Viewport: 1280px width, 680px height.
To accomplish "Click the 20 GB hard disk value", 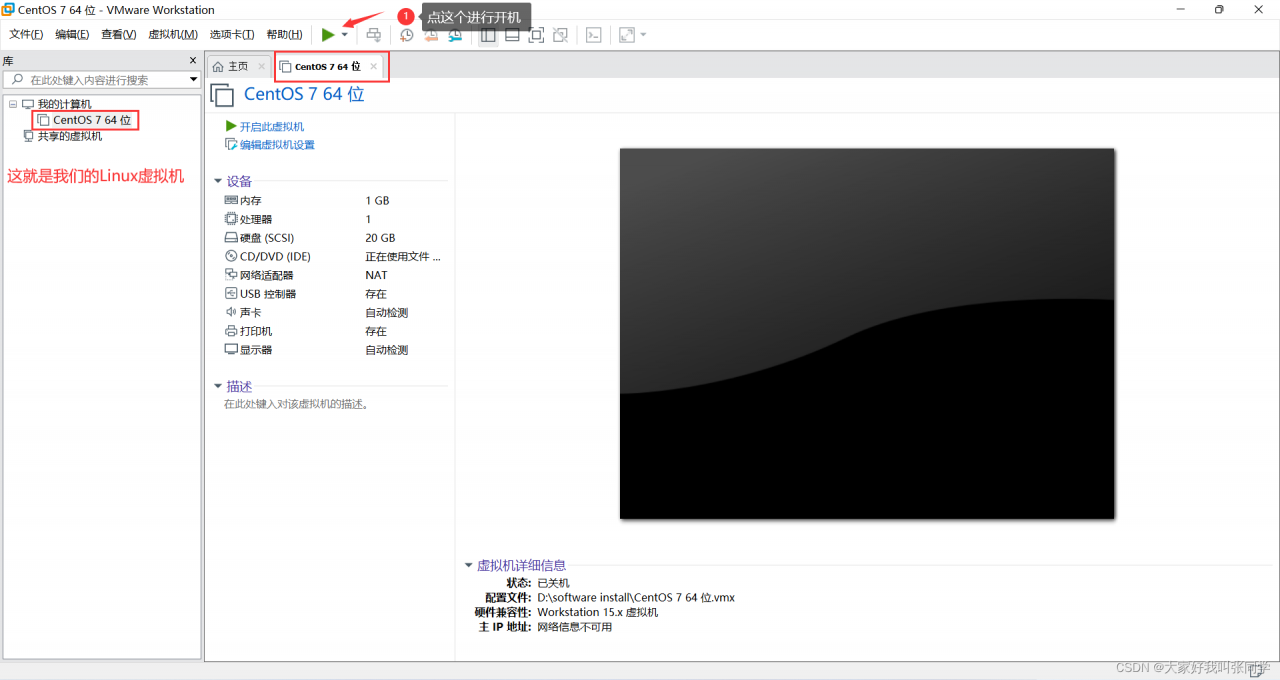I will point(380,238).
